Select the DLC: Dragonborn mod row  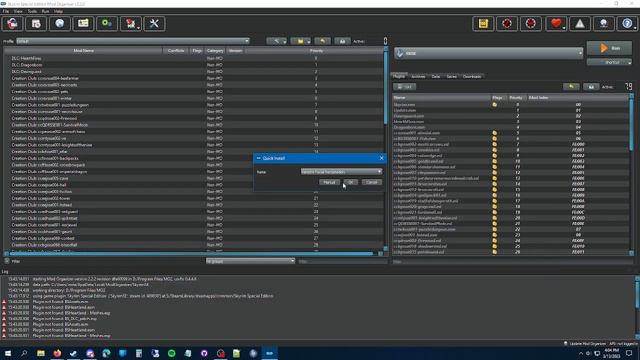click(x=193, y=65)
